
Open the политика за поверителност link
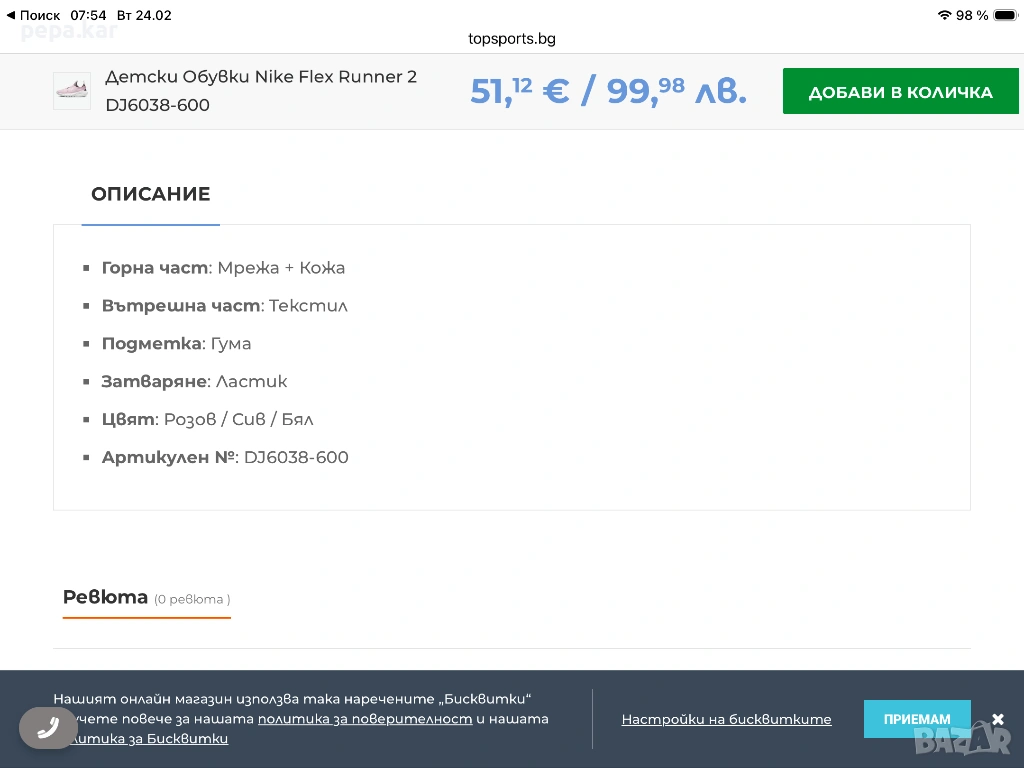(x=365, y=719)
